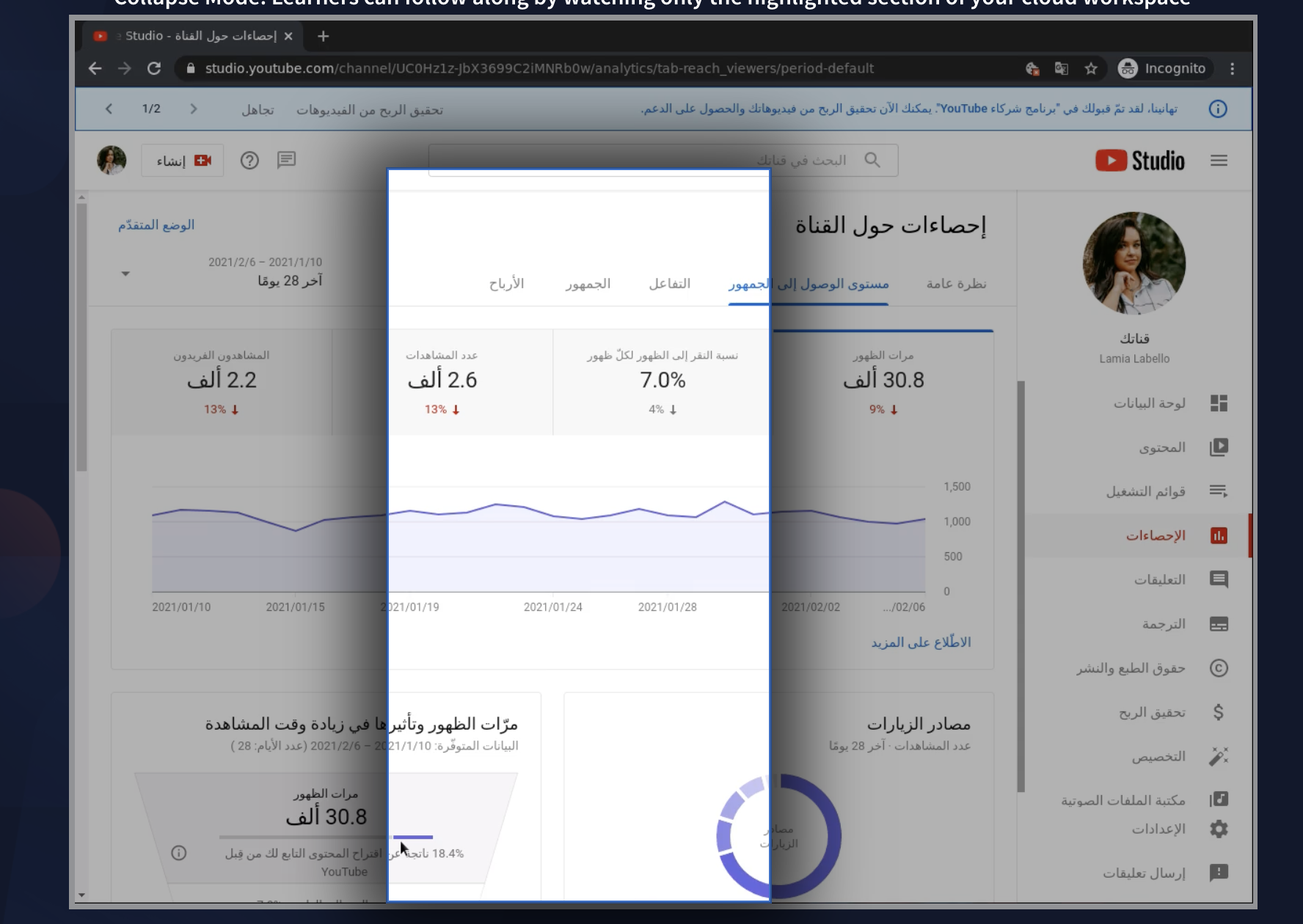Click the traffic sources donut chart
This screenshot has width=1303, height=924.
pyautogui.click(x=778, y=837)
